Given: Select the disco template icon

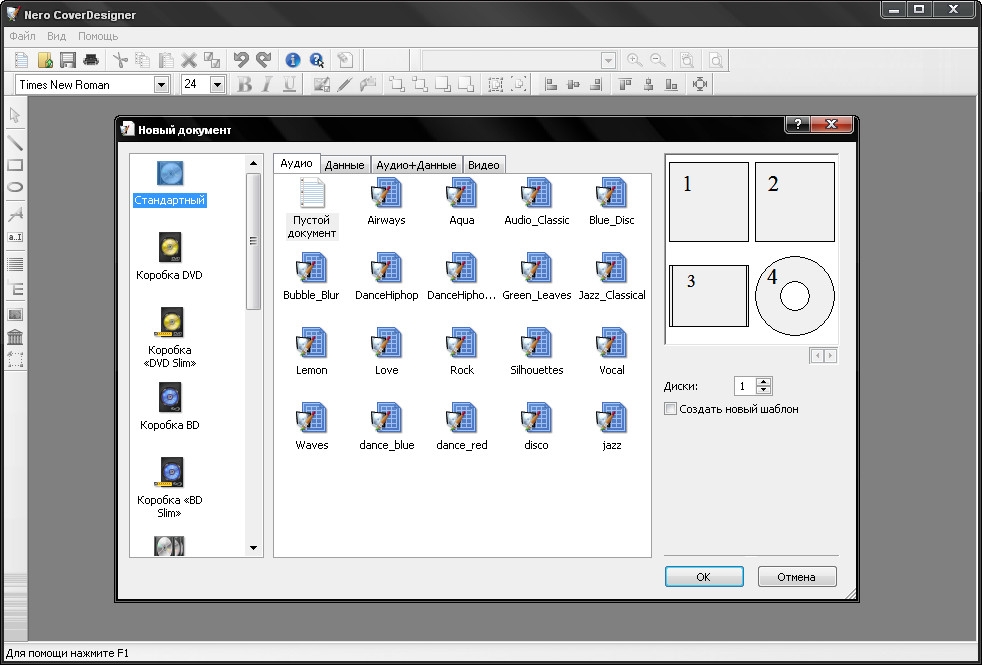Looking at the screenshot, I should tap(537, 419).
